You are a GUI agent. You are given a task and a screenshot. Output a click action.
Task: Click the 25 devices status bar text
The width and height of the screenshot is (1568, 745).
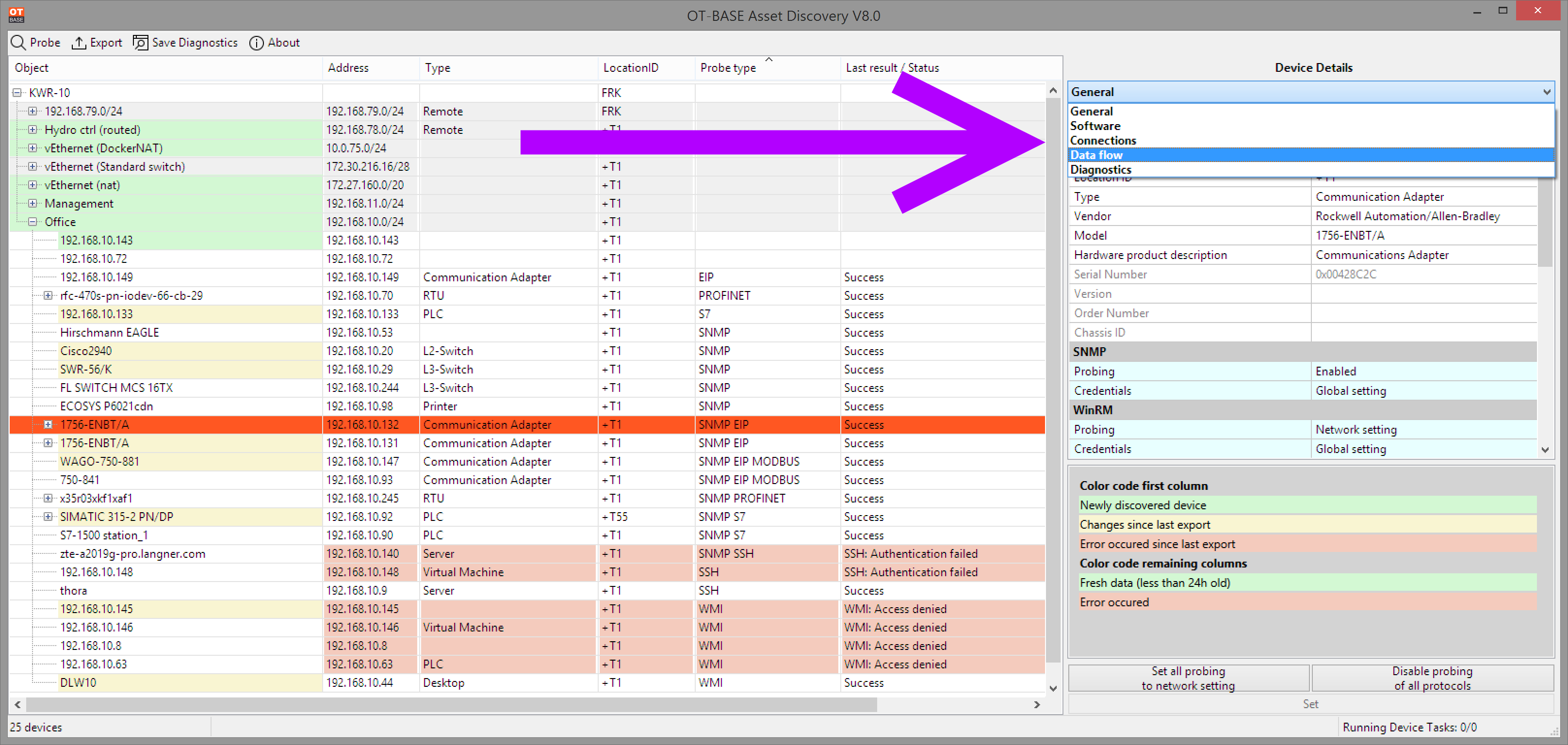tap(36, 728)
